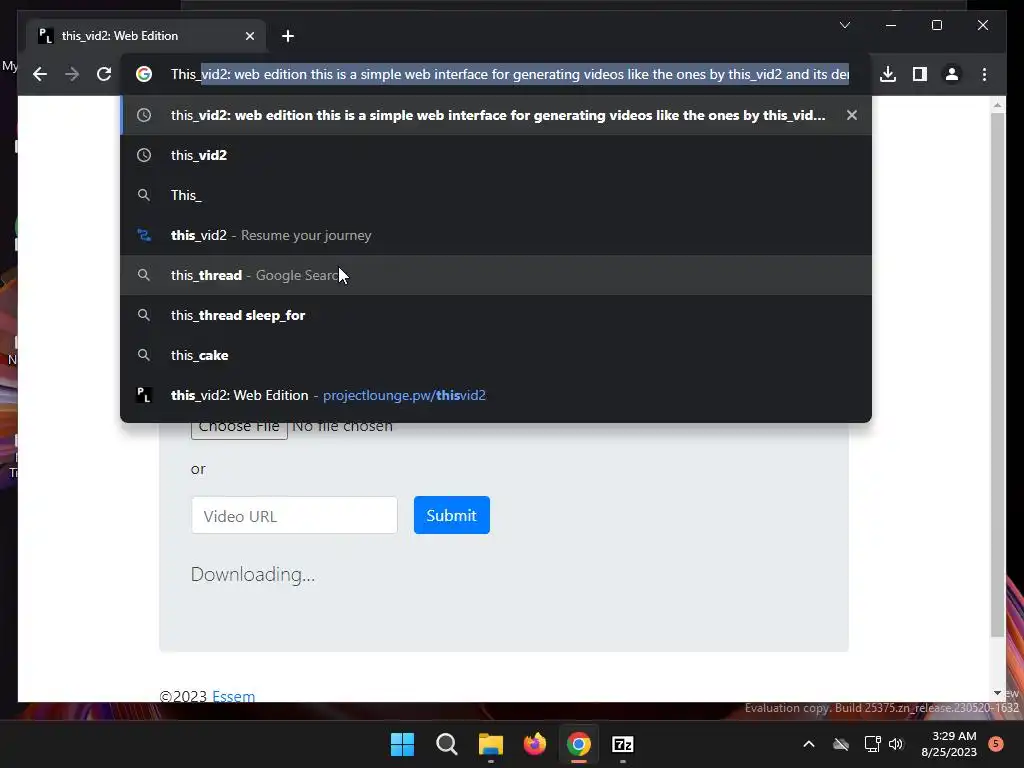Open network settings tray icon
The height and width of the screenshot is (768, 1024).
pyautogui.click(x=872, y=744)
